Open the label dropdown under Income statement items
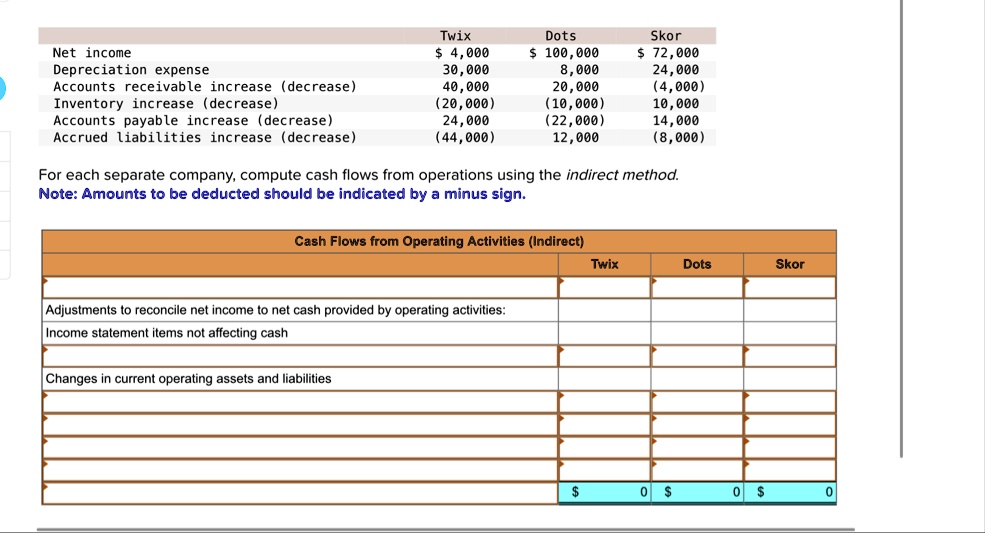The image size is (985, 533). click(x=300, y=356)
